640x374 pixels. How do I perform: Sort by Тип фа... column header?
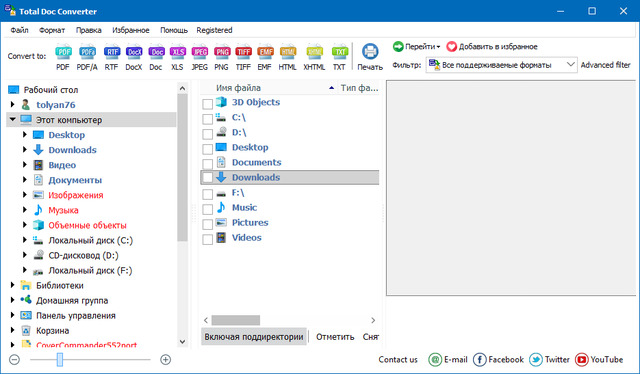(359, 88)
